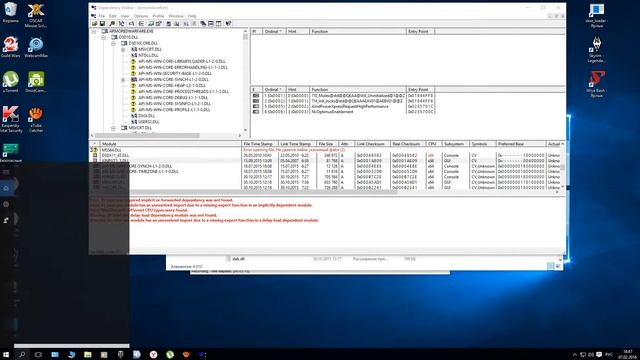Open the Profile menu
This screenshot has width=640, height=360.
click(158, 16)
